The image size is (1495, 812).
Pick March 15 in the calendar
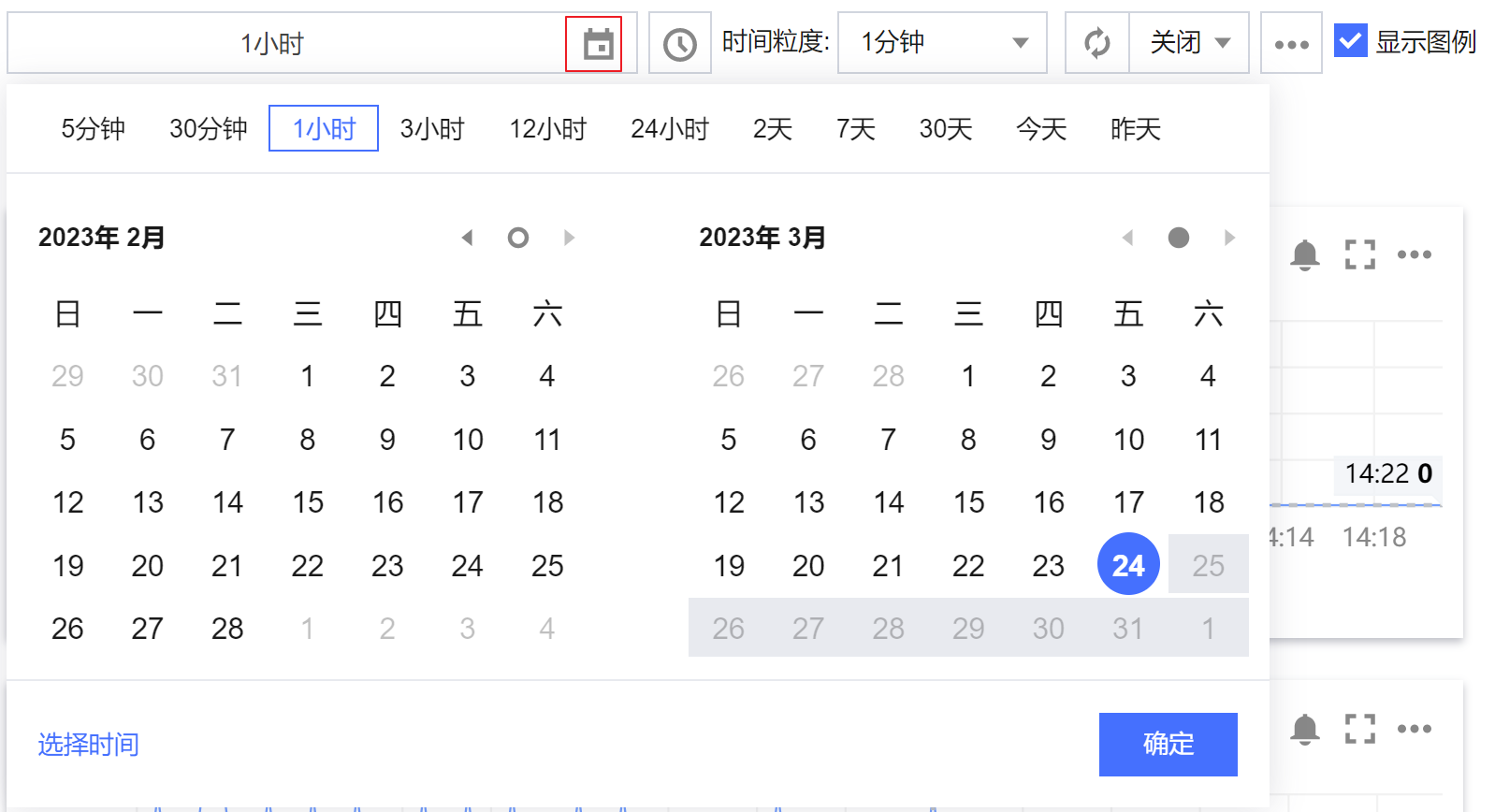[x=968, y=502]
